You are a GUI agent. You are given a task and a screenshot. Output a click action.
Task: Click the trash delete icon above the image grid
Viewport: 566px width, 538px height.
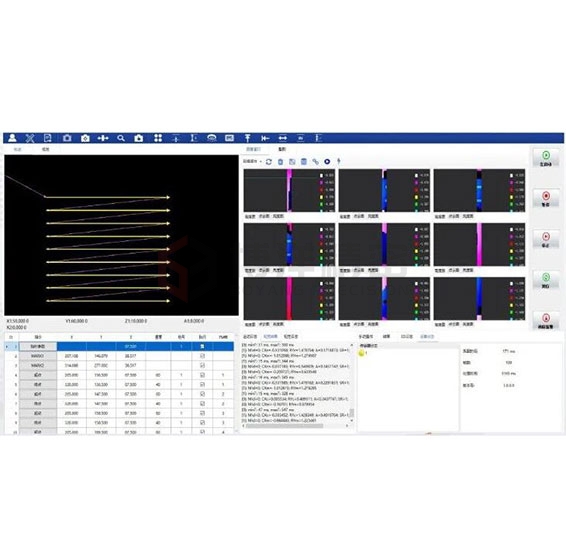[x=280, y=162]
